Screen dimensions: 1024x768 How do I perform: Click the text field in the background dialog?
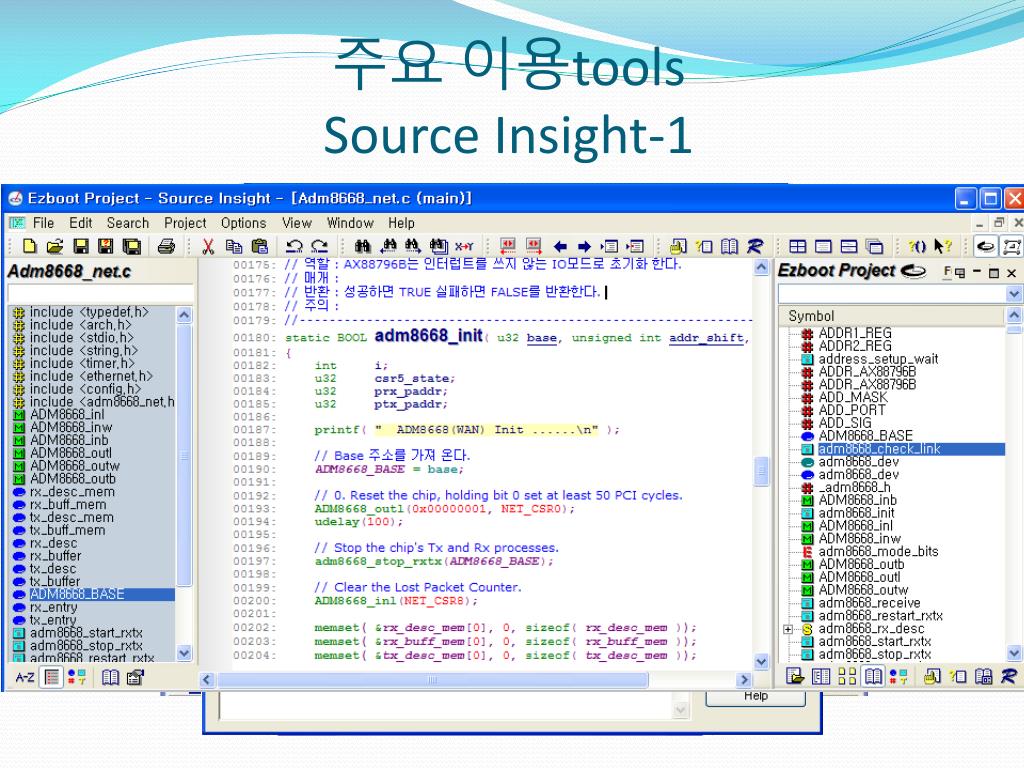pos(445,705)
